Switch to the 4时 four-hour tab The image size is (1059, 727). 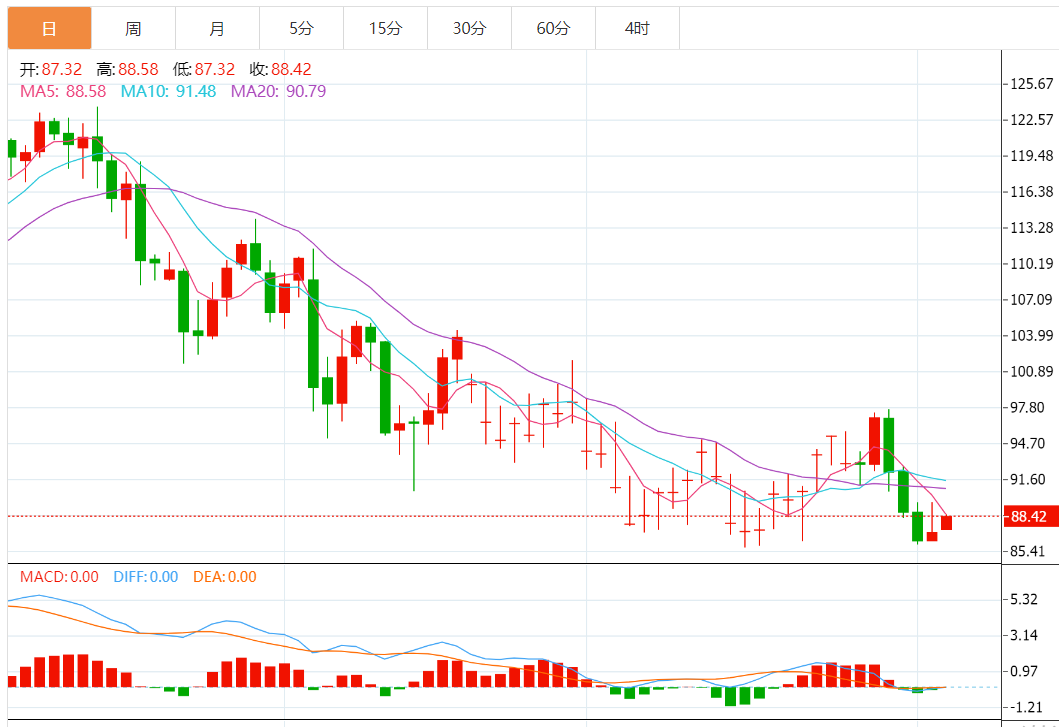(637, 28)
